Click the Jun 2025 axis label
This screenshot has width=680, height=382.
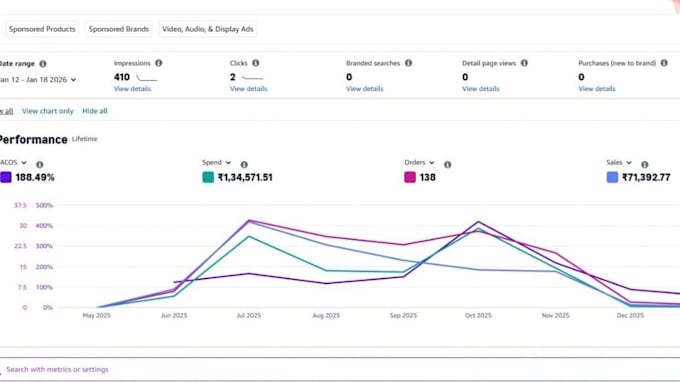[x=174, y=316]
